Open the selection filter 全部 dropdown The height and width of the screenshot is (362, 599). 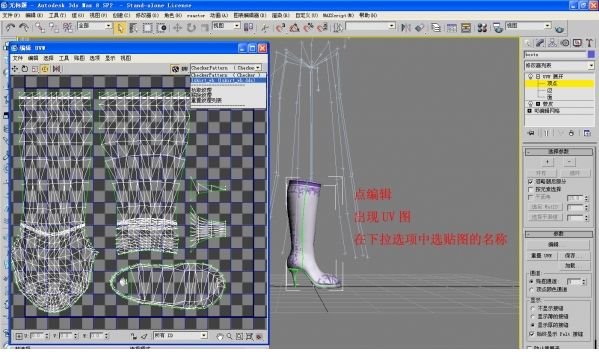click(108, 26)
